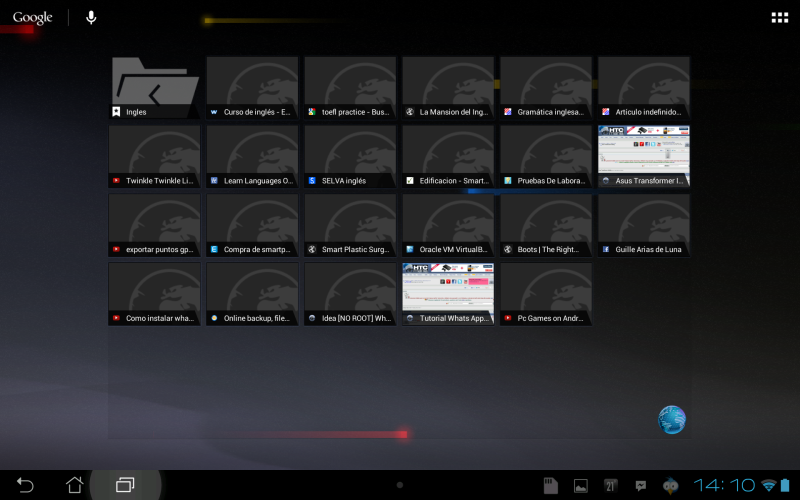Tap the clock showing 14:10
The image size is (800, 500).
pos(724,485)
